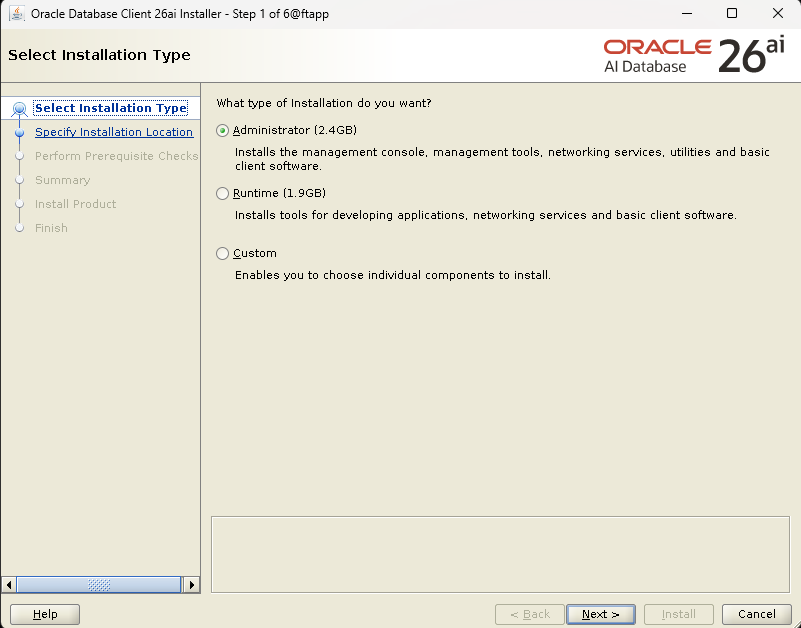Screen dimensions: 801x628
Task: Minimize the installer window
Action: 687,13
